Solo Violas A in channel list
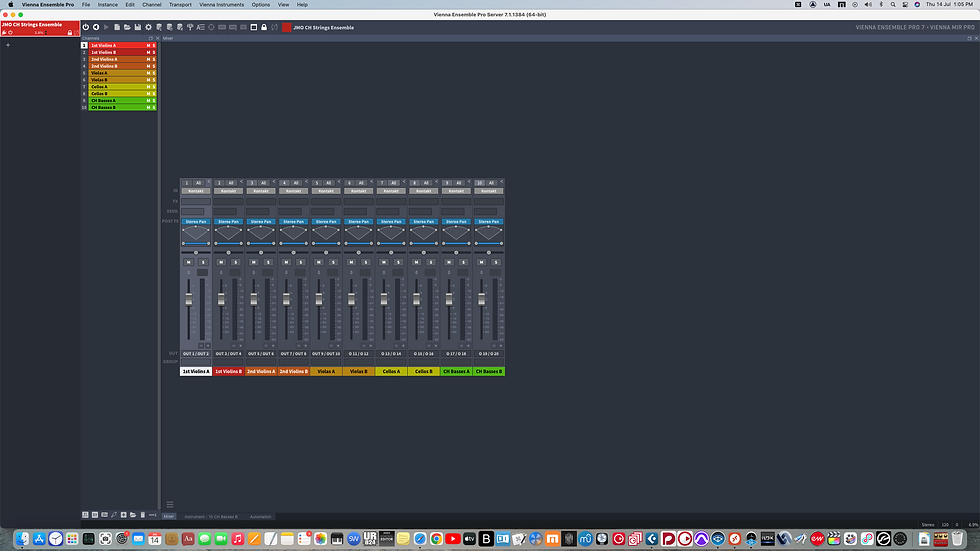Viewport: 980px width, 551px height. (x=154, y=73)
